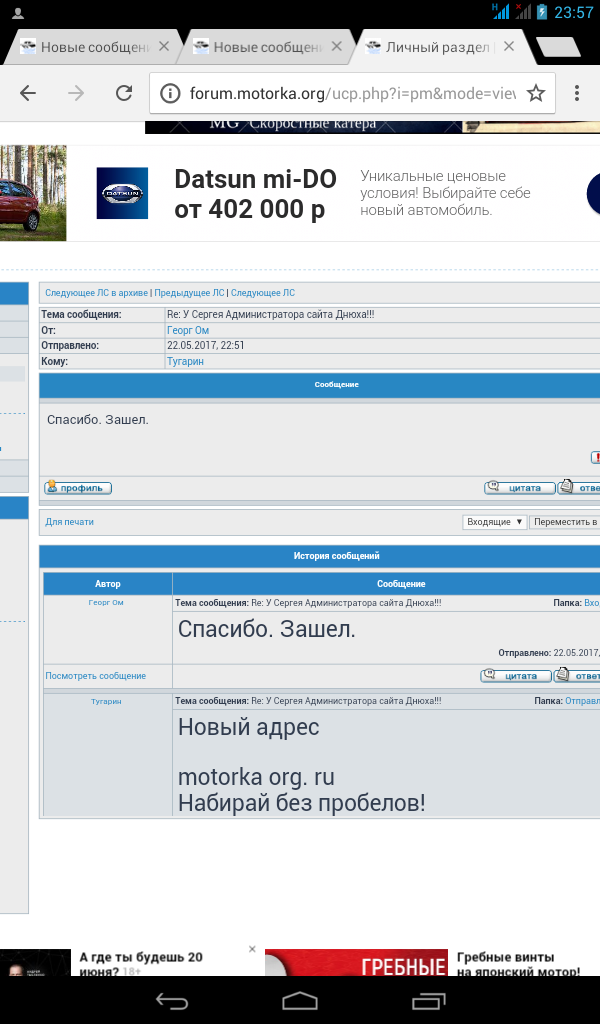The image size is (600, 1024).
Task: Open the 'Предыдущее ЛС' link
Action: (x=189, y=293)
